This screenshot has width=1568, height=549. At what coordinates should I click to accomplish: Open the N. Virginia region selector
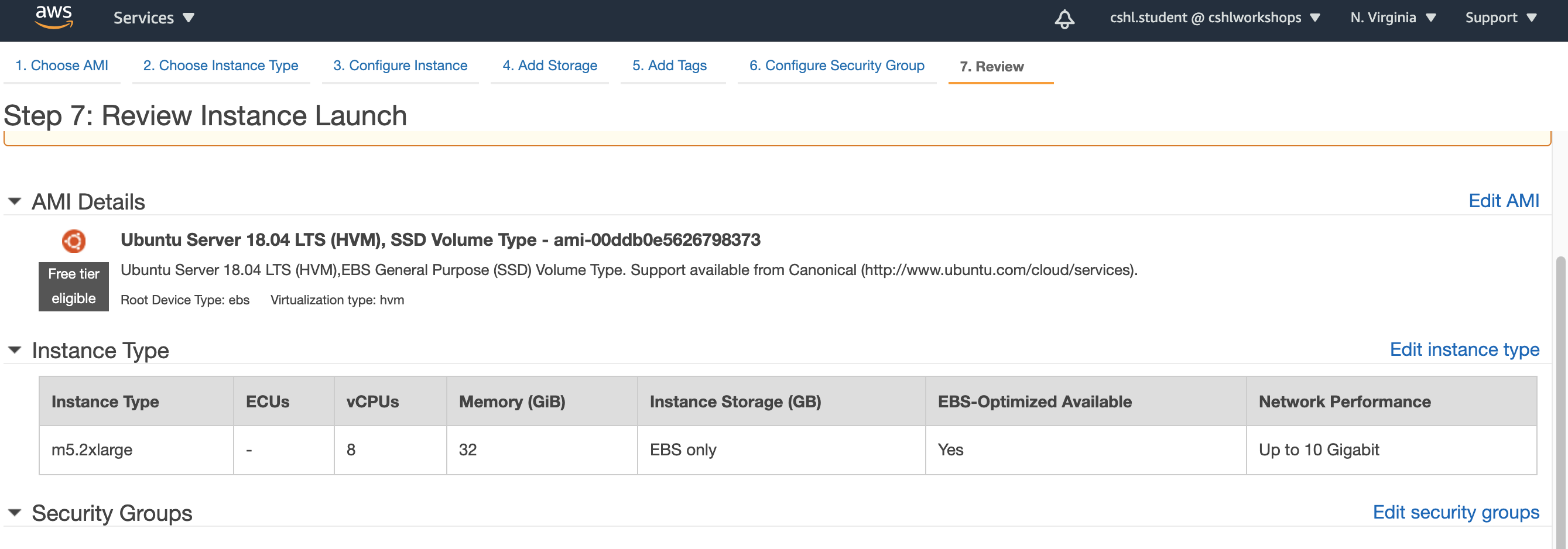(1392, 17)
